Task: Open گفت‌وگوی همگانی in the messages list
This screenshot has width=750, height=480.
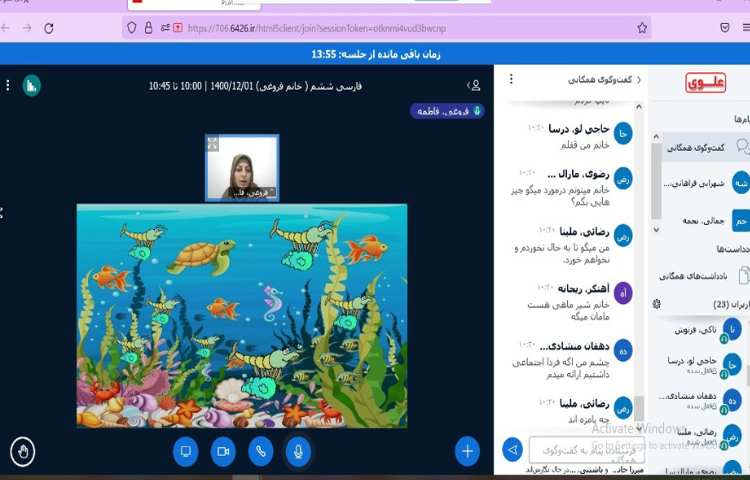Action: 706,147
